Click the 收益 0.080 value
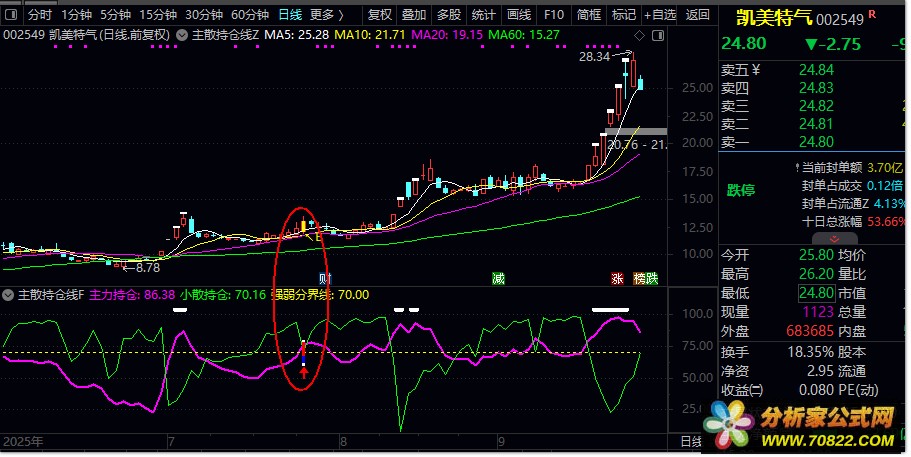The height and width of the screenshot is (457, 911). click(x=816, y=390)
